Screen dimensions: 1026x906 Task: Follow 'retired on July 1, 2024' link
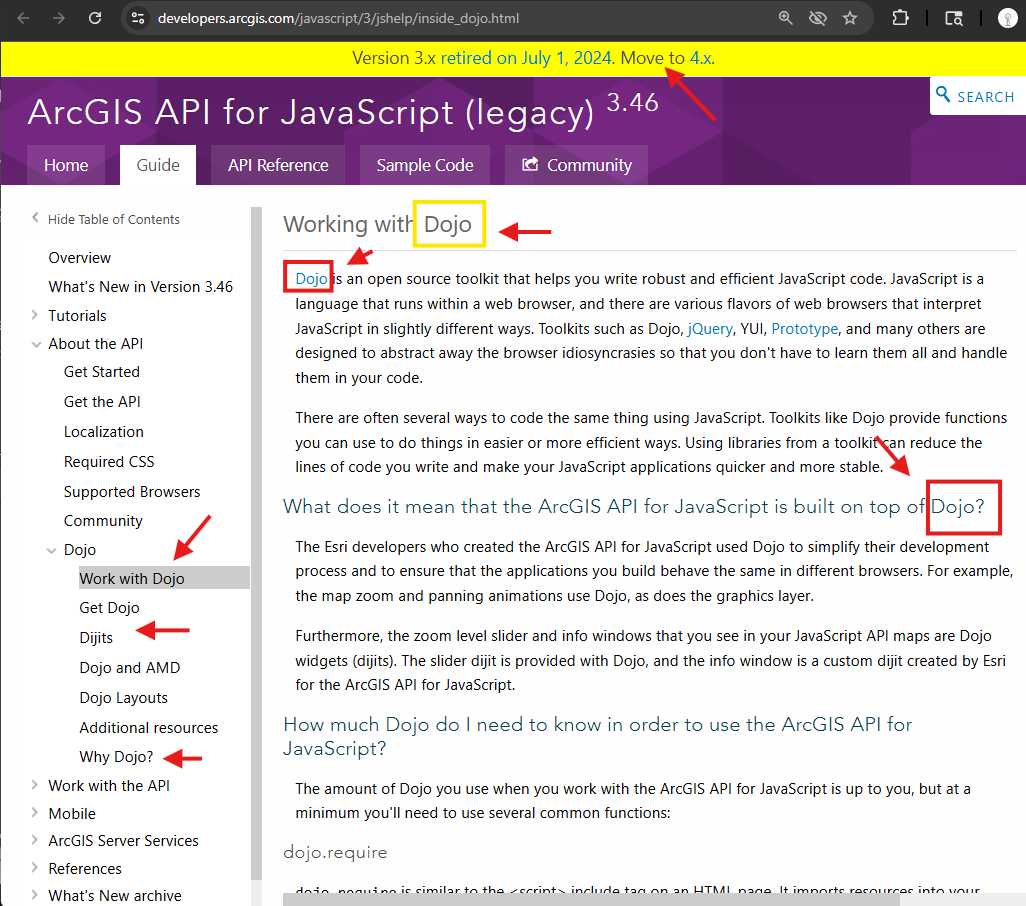[x=526, y=58]
